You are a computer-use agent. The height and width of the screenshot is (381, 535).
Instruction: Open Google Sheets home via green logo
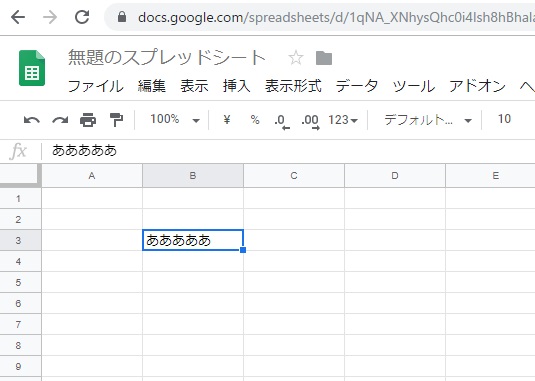point(32,68)
